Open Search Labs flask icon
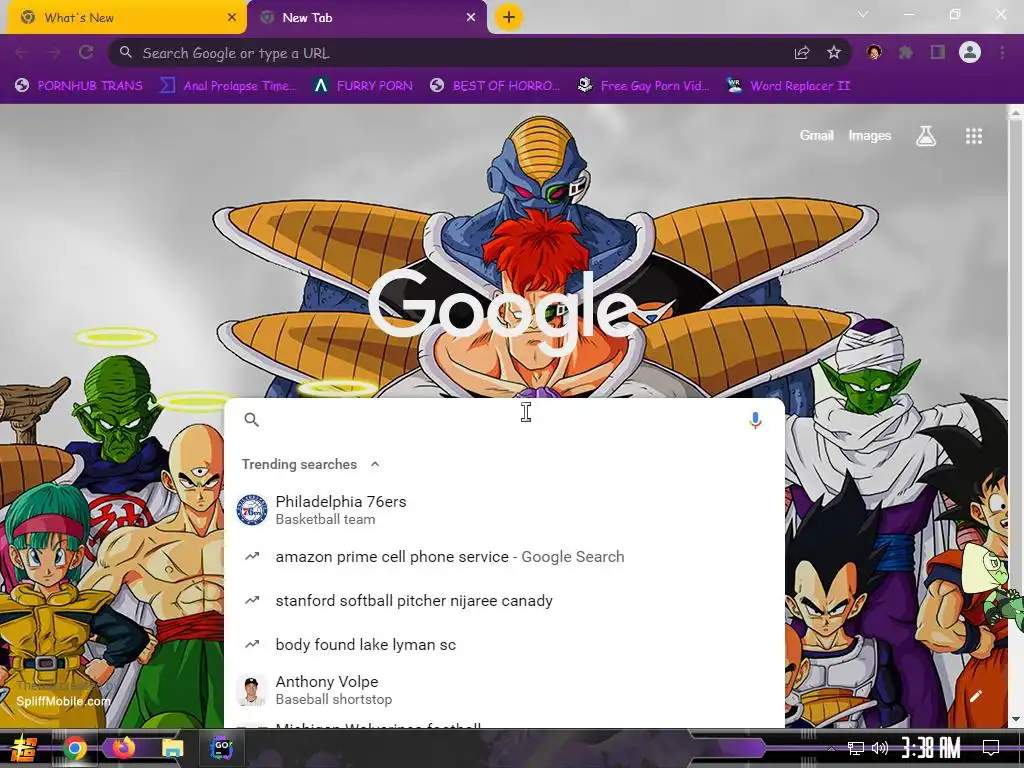This screenshot has height=768, width=1024. coord(926,136)
